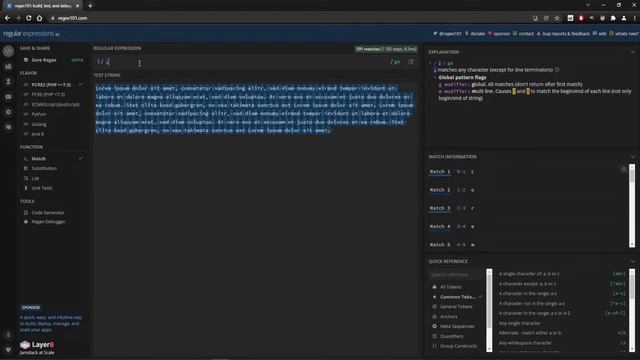
Task: Click the browser back arrow
Action: coord(7,18)
